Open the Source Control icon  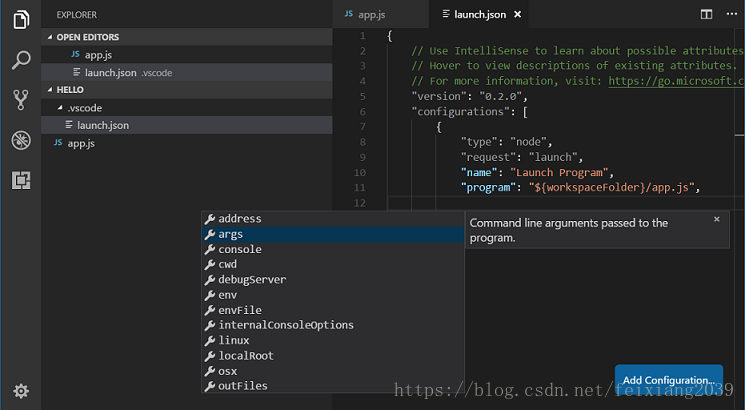coord(21,100)
